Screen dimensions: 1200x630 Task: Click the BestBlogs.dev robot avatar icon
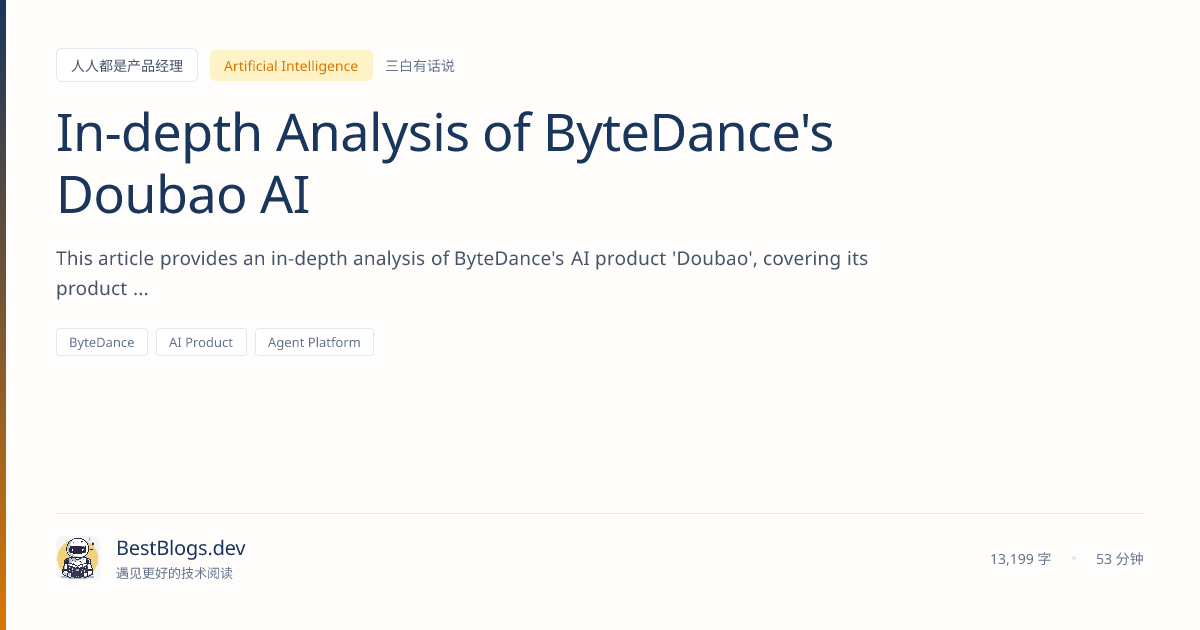pos(77,558)
